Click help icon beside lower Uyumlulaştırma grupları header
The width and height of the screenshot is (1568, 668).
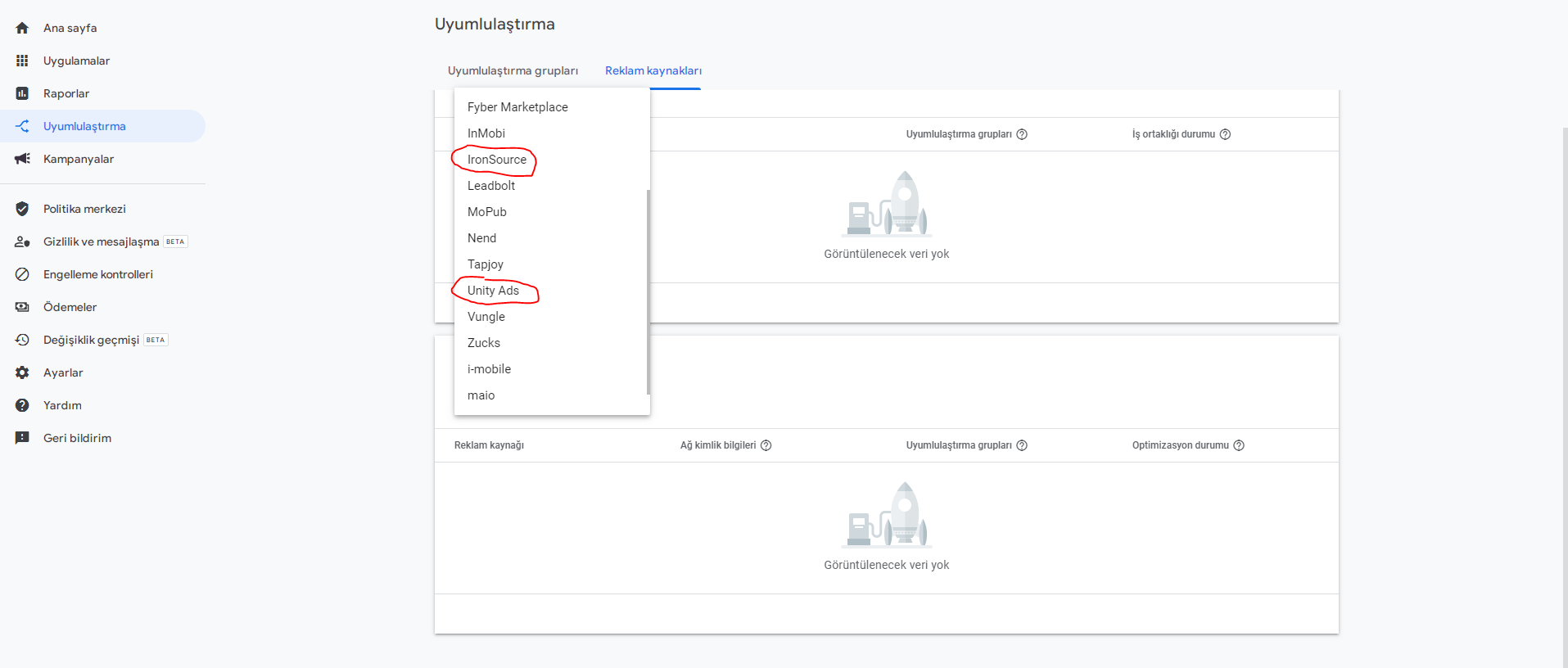[1022, 445]
